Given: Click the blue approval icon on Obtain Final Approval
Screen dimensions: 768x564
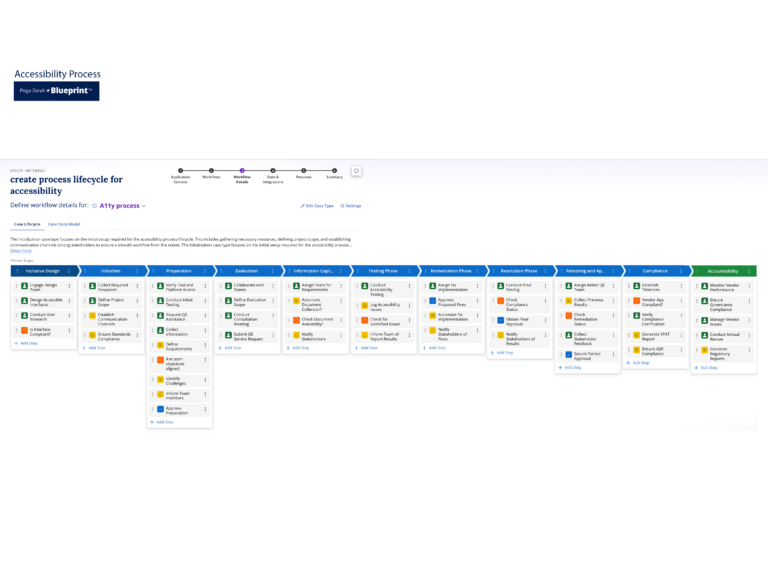Looking at the screenshot, I should (x=501, y=321).
